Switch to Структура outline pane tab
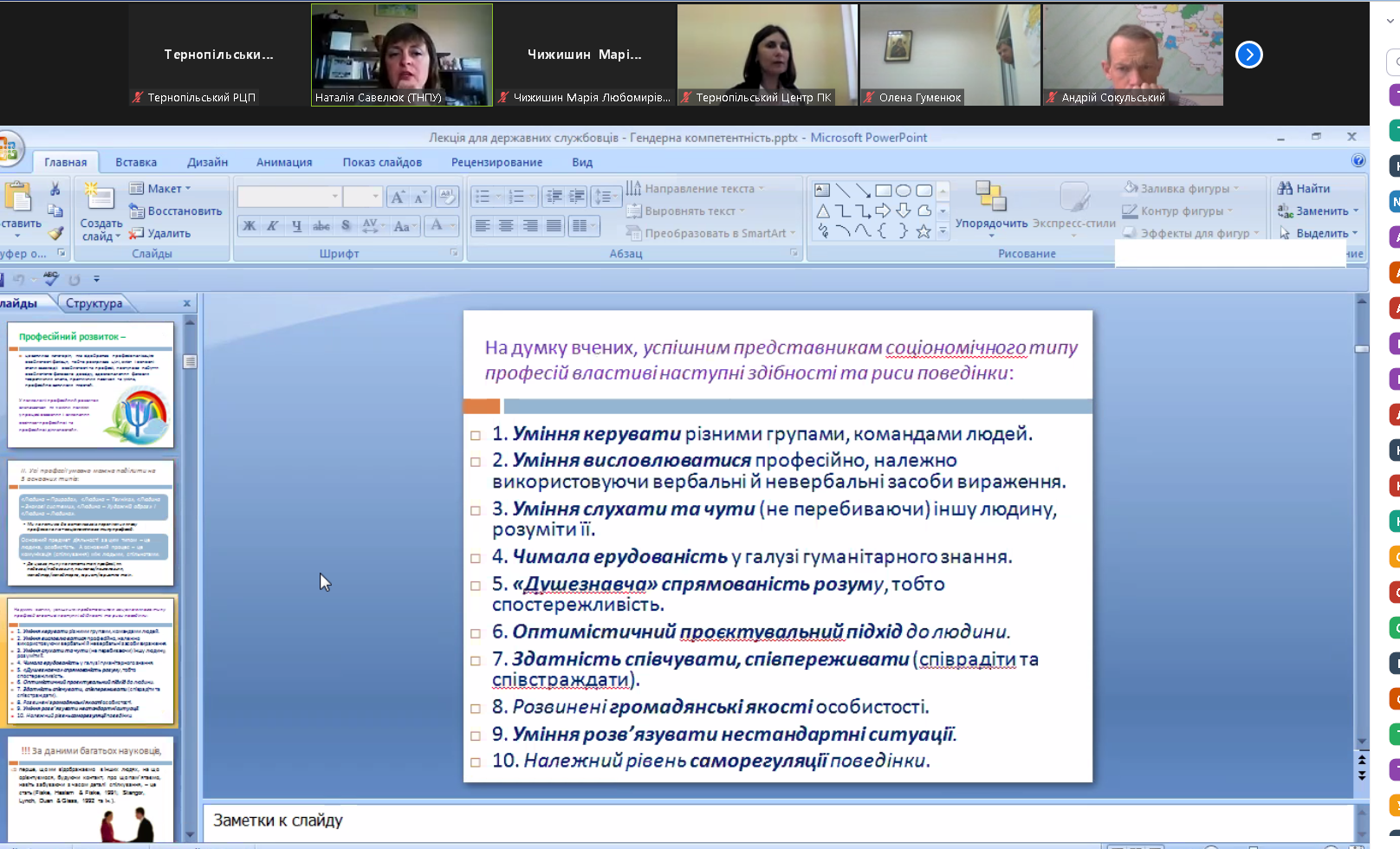This screenshot has height=849, width=1400. tap(94, 303)
